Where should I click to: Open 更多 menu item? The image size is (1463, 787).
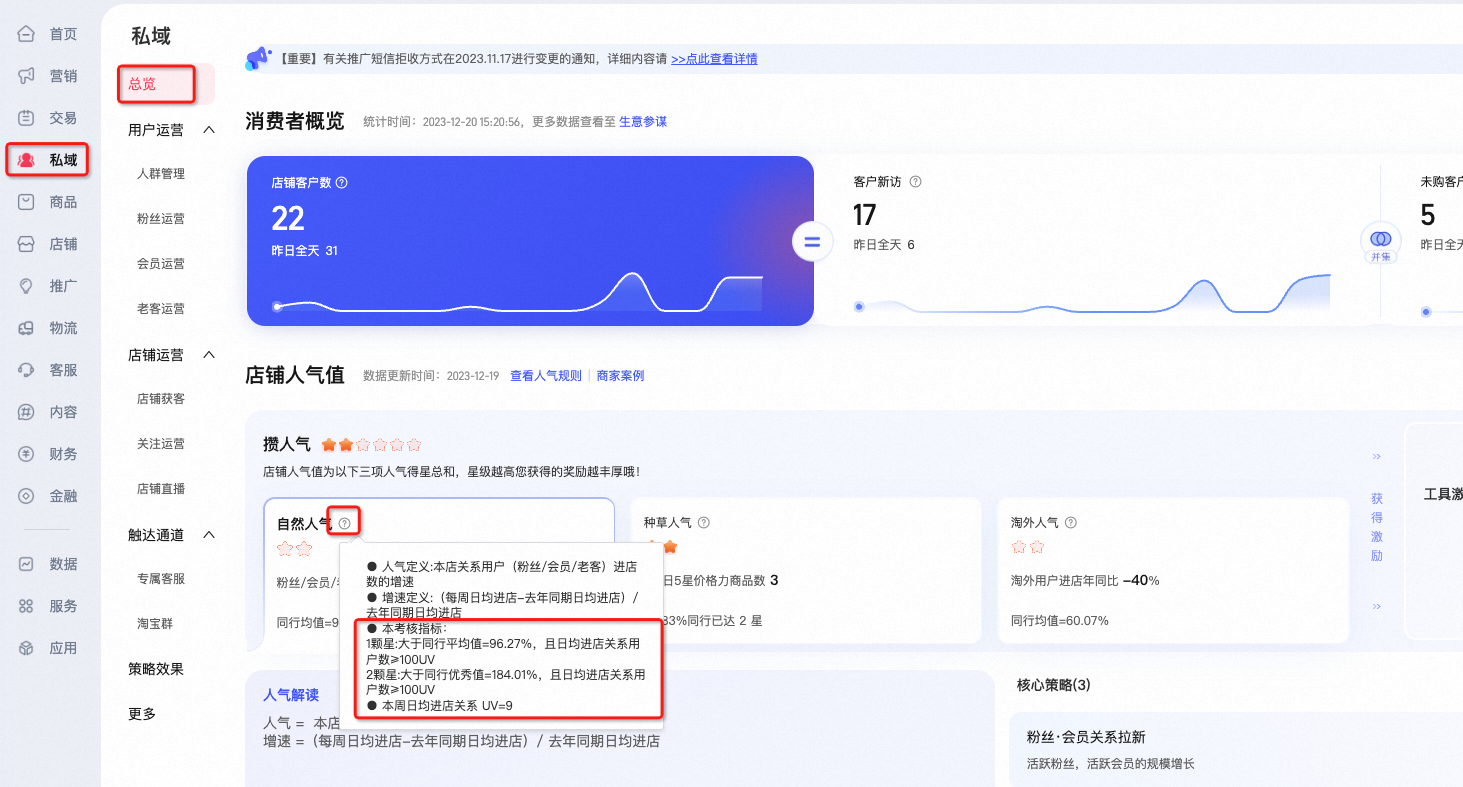142,714
